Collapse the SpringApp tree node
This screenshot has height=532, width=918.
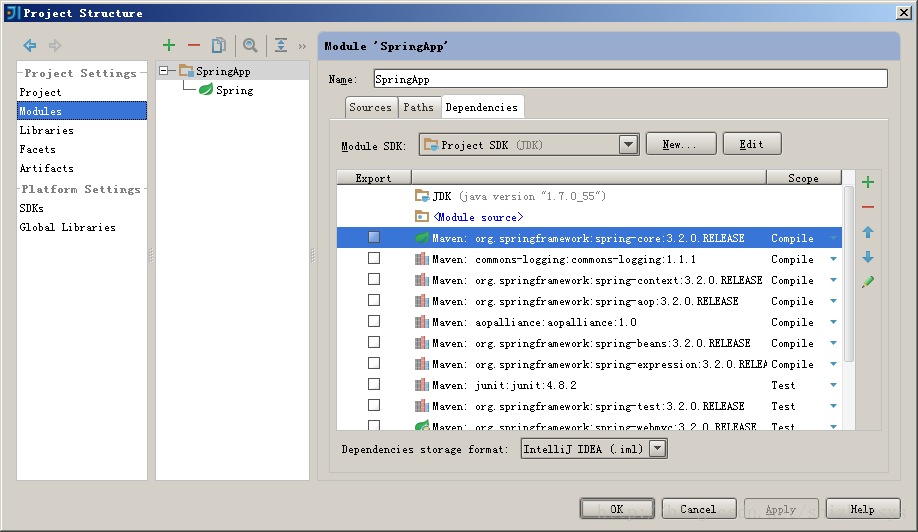(x=164, y=71)
